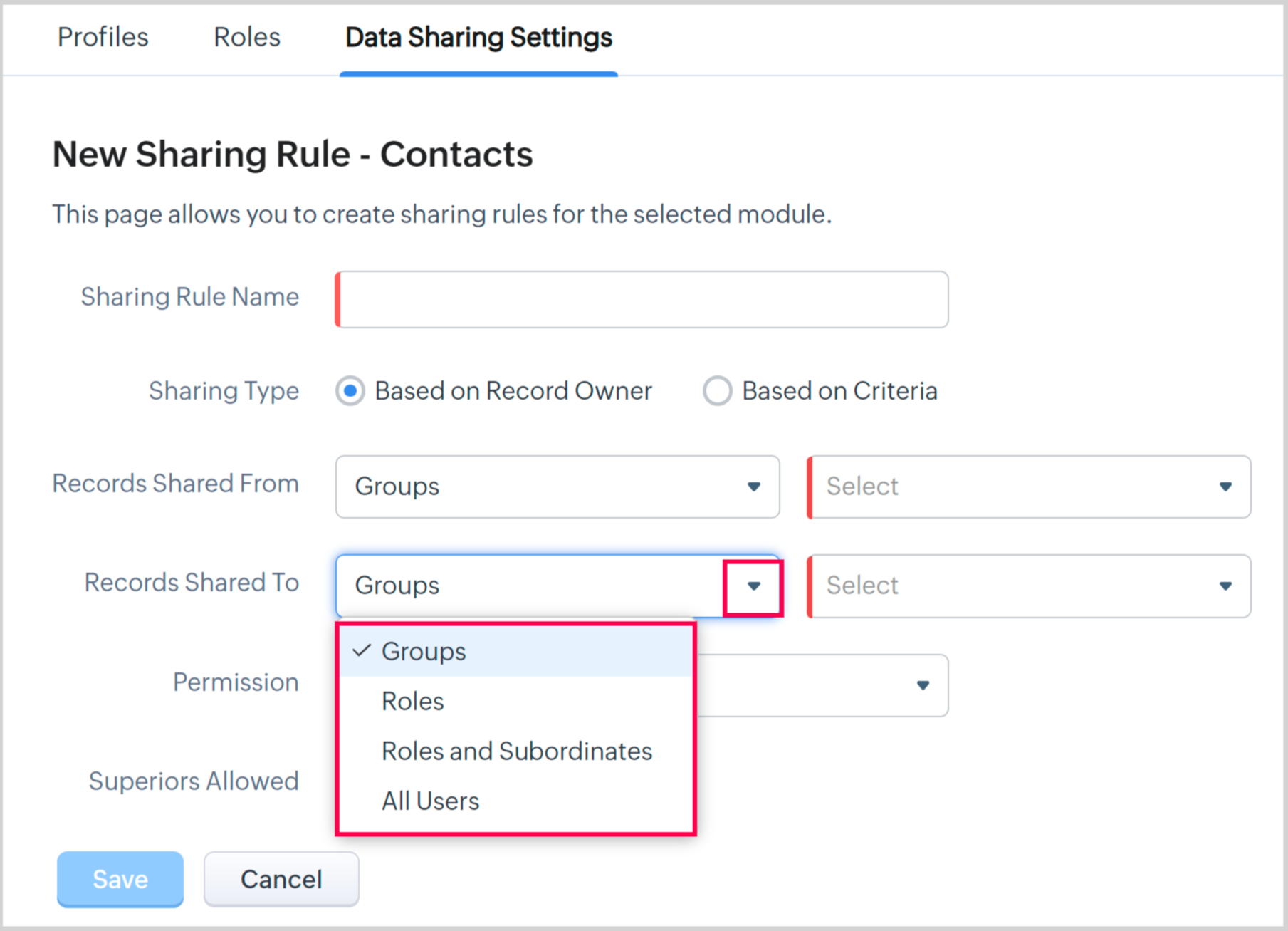This screenshot has height=931, width=1288.
Task: Click the arrow icon of Records Shared From Groups
Action: point(753,487)
